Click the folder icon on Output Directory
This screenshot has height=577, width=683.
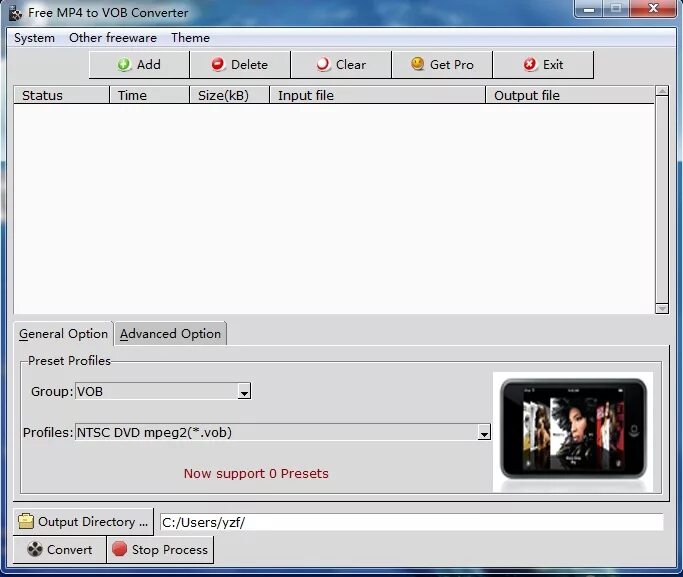pyautogui.click(x=26, y=521)
